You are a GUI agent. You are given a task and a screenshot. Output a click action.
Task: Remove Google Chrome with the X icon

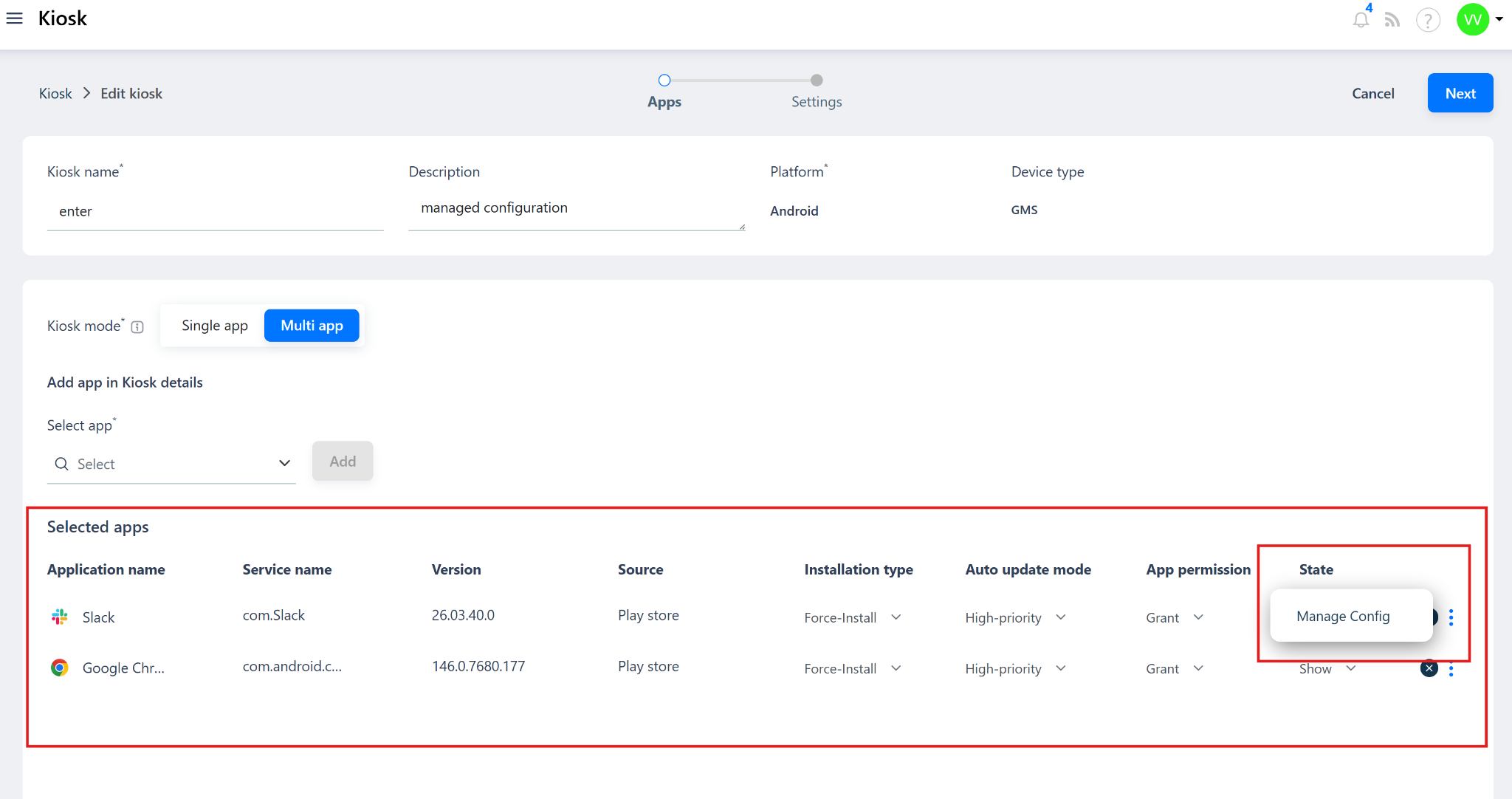[x=1429, y=668]
